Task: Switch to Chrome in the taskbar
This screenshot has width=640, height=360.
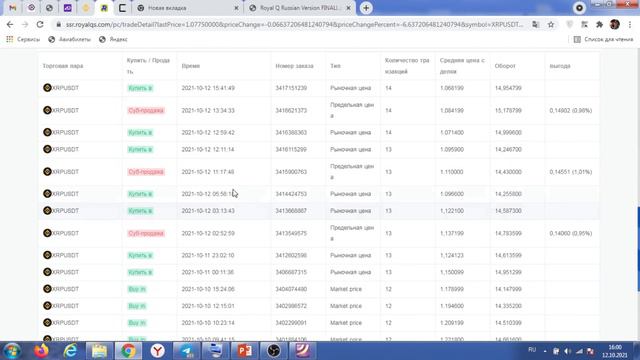Action: click(x=128, y=351)
